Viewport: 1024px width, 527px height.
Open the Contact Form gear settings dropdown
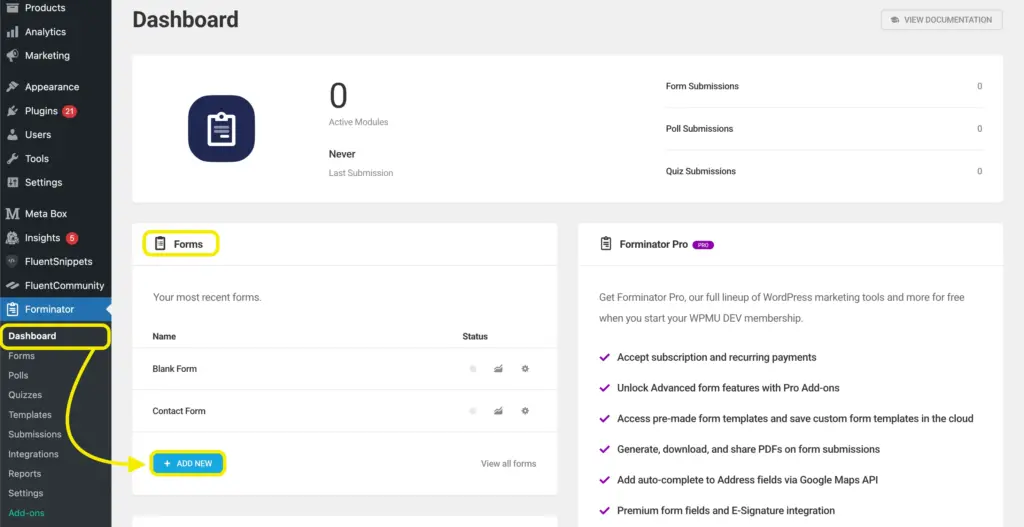525,411
